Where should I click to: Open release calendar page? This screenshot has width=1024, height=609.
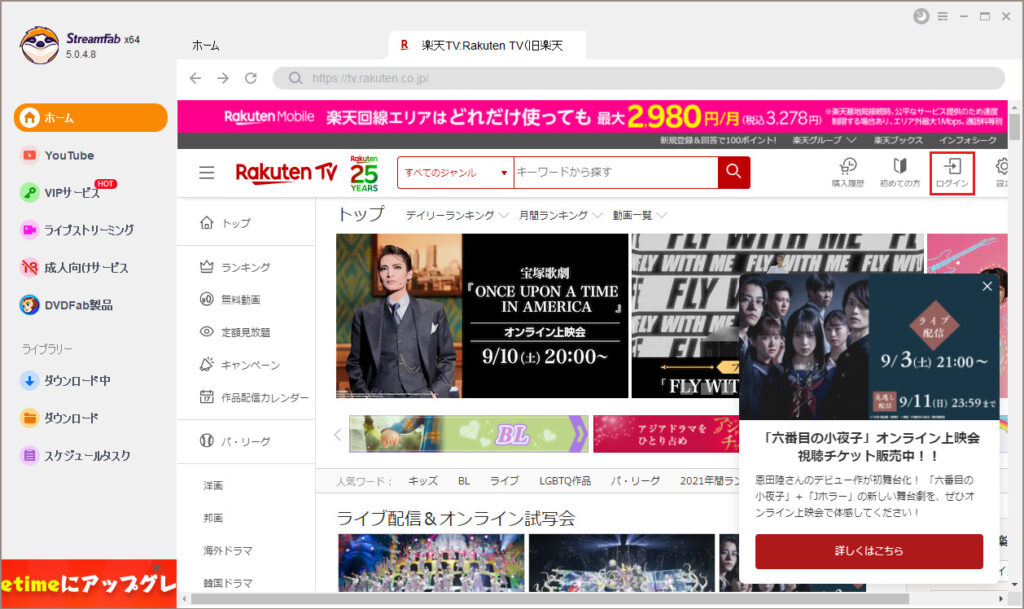[x=254, y=397]
